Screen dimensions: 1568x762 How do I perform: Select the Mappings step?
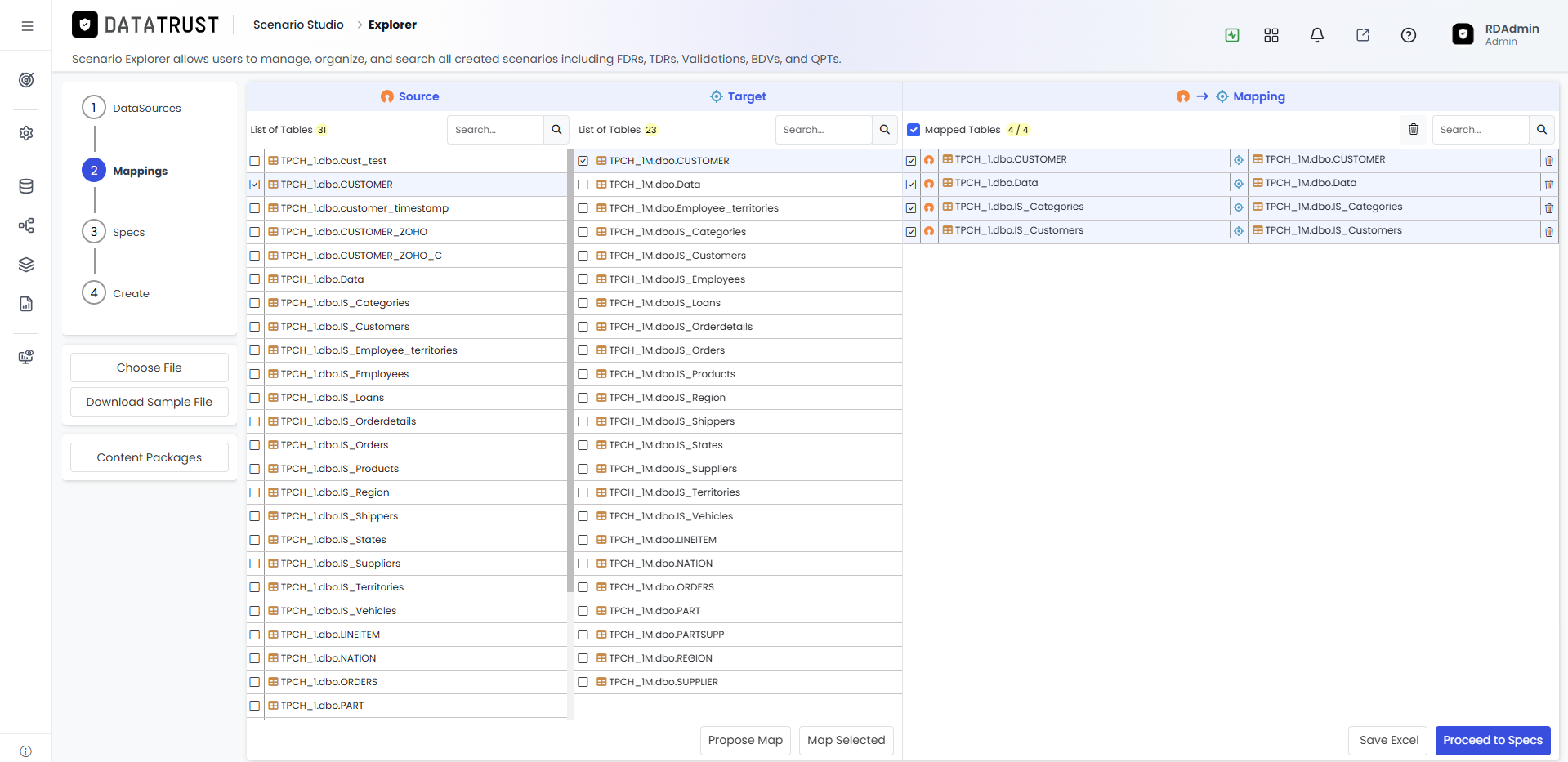pos(125,171)
